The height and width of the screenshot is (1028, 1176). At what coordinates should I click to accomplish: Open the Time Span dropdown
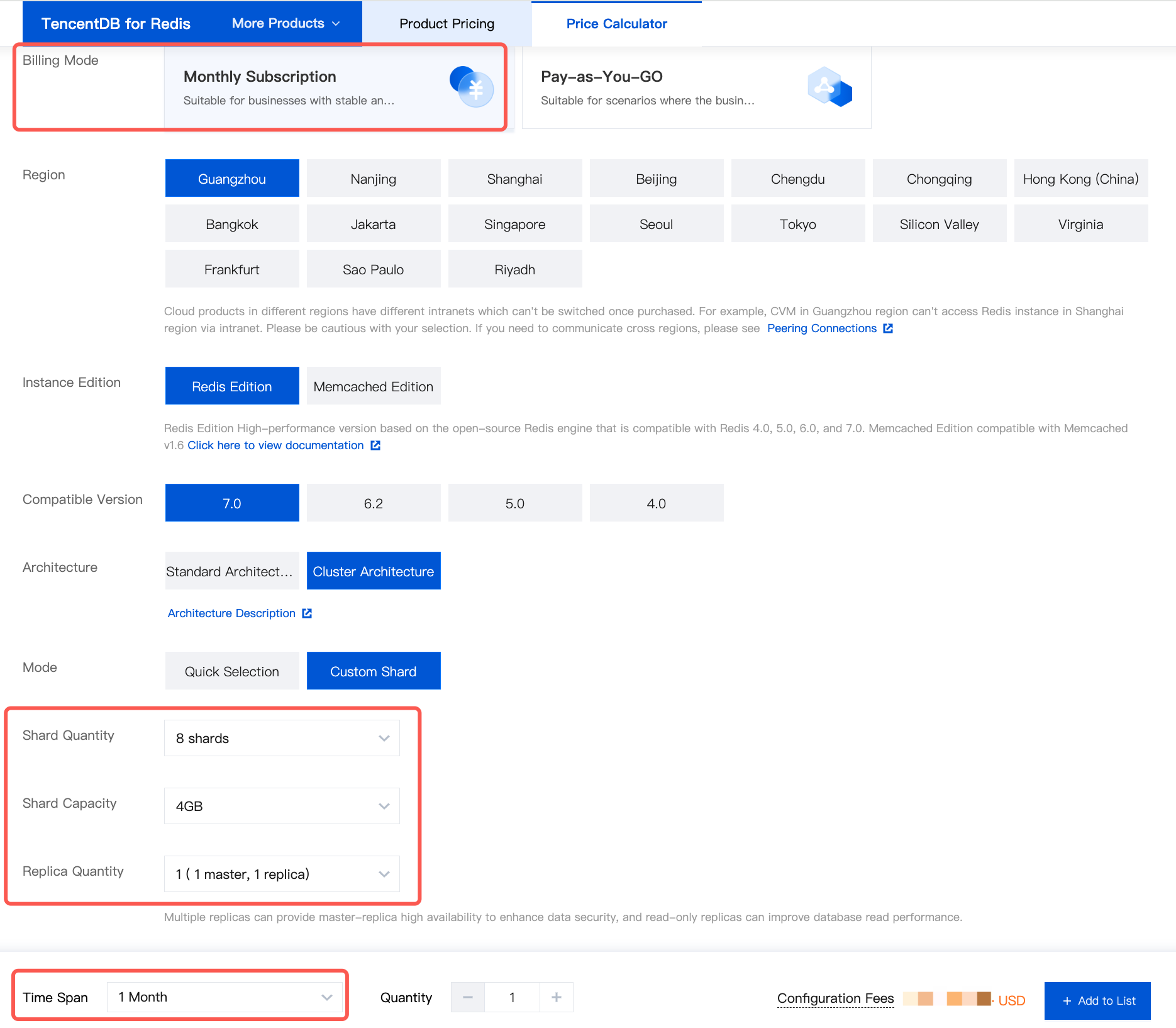coord(225,997)
